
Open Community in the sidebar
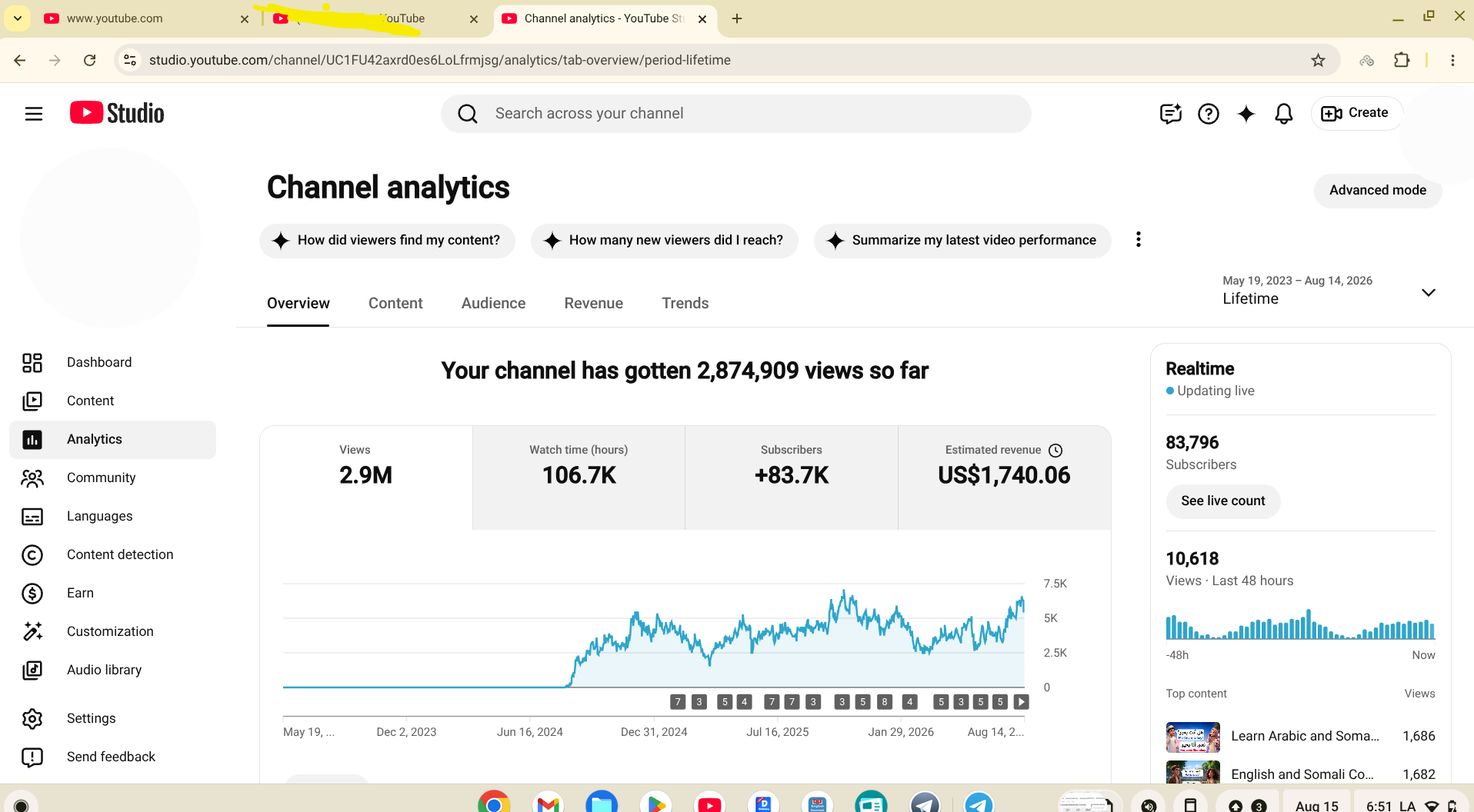112,478
